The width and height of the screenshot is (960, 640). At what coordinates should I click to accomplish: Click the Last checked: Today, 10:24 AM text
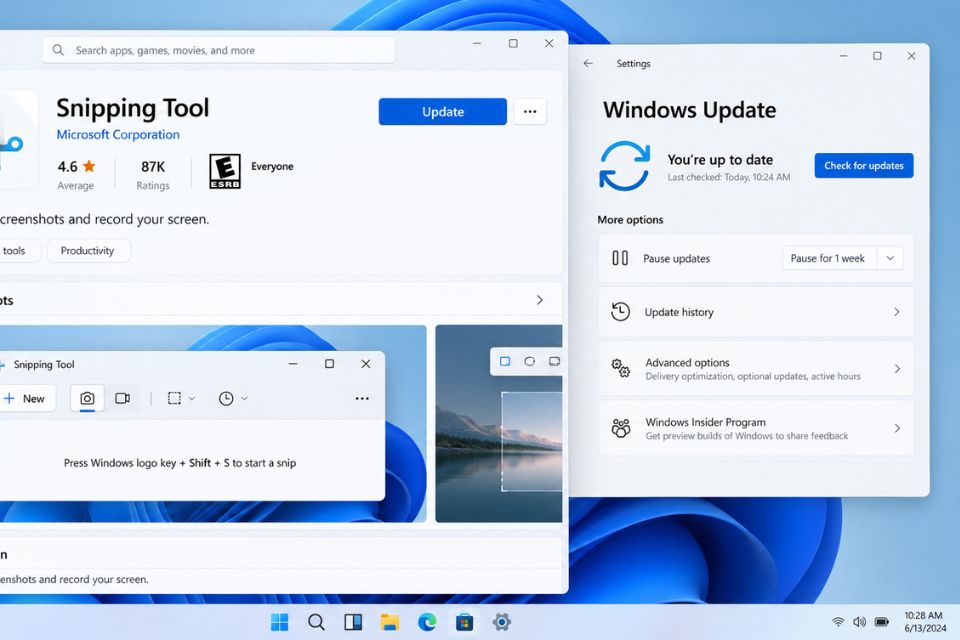(729, 177)
